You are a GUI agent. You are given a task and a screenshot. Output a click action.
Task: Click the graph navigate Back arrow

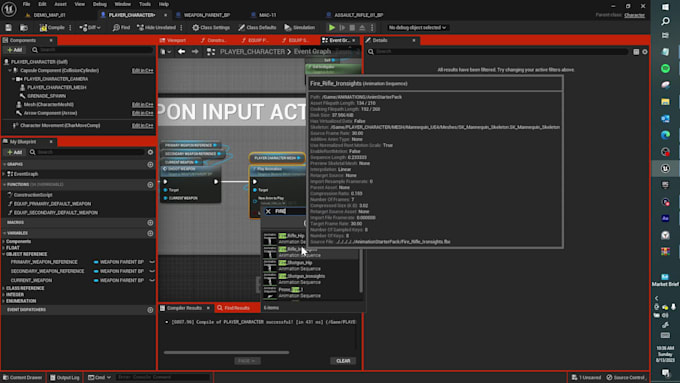pos(181,52)
